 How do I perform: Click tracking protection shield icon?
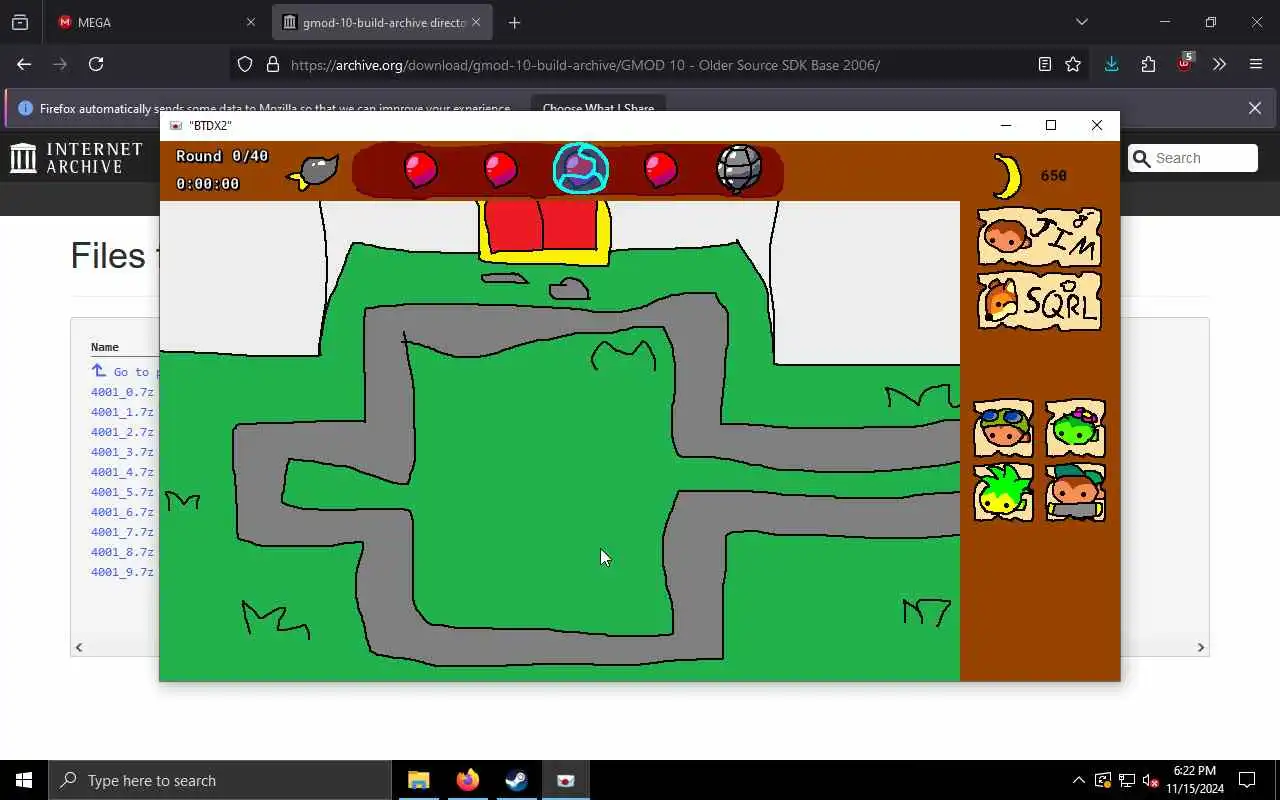(x=245, y=65)
